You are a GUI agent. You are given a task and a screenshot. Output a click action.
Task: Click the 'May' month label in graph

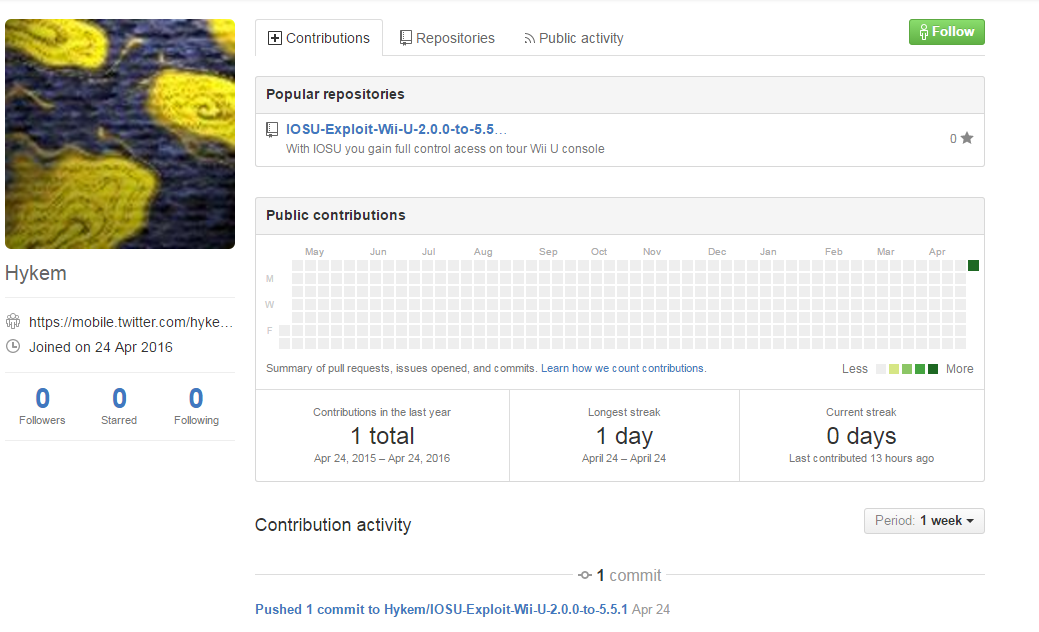tap(315, 252)
